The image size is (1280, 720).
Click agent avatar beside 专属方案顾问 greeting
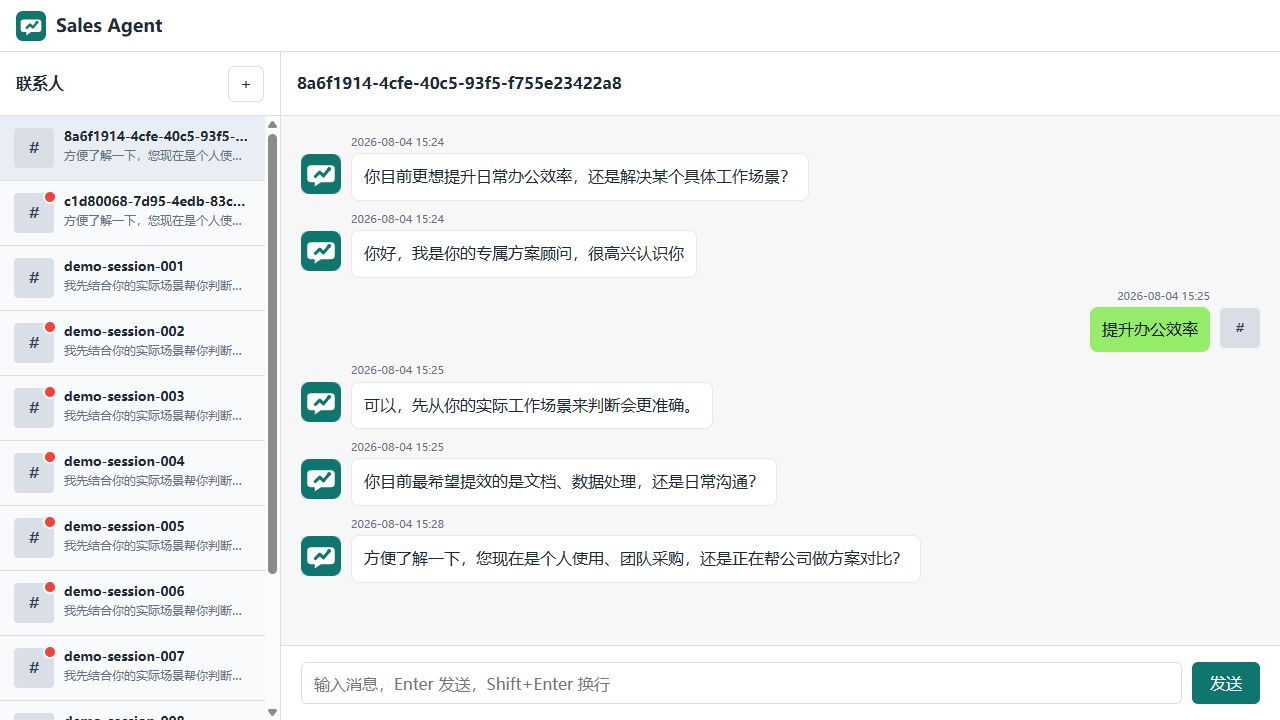321,251
